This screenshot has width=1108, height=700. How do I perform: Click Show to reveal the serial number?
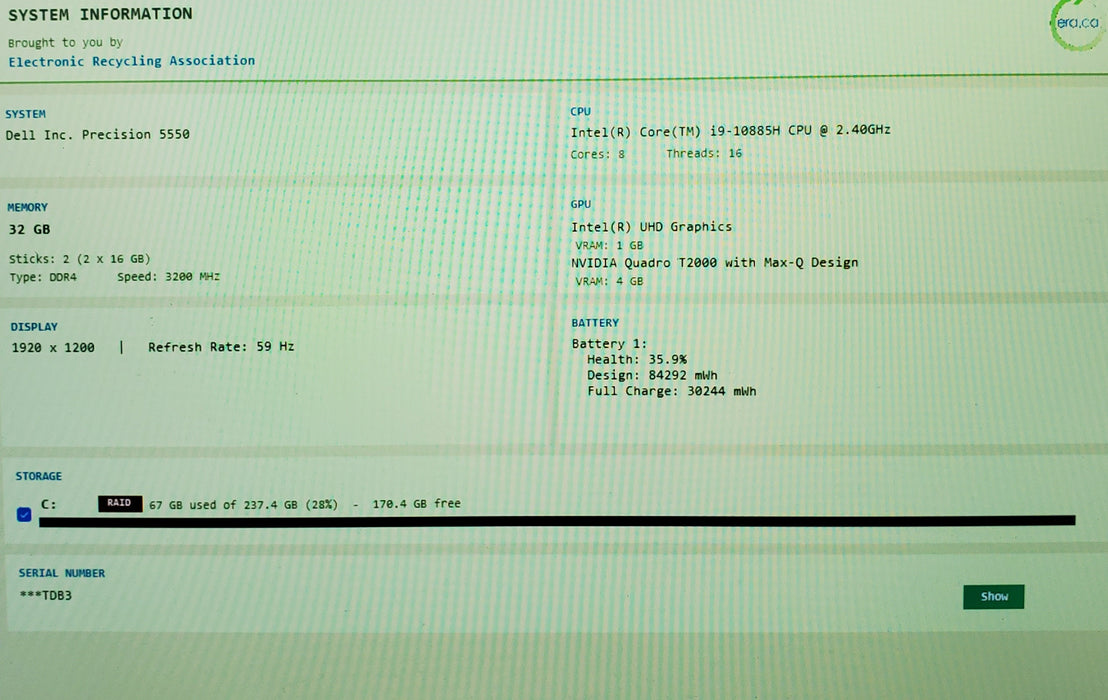tap(994, 597)
